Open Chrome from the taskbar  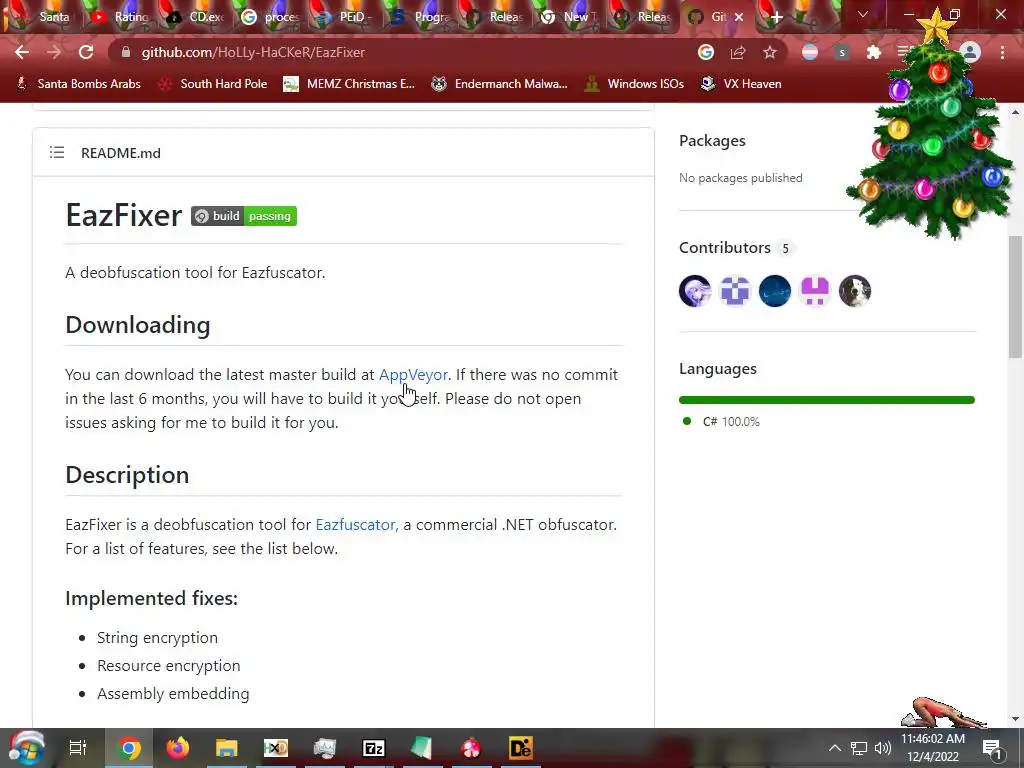point(129,748)
